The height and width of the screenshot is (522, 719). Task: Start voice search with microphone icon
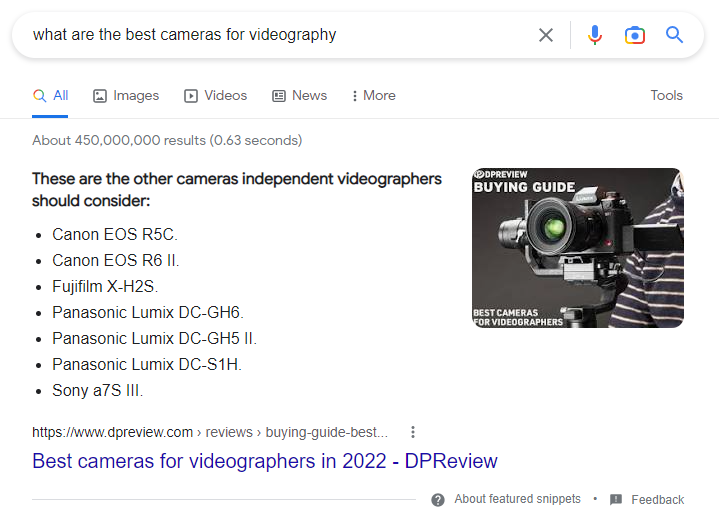[x=595, y=35]
